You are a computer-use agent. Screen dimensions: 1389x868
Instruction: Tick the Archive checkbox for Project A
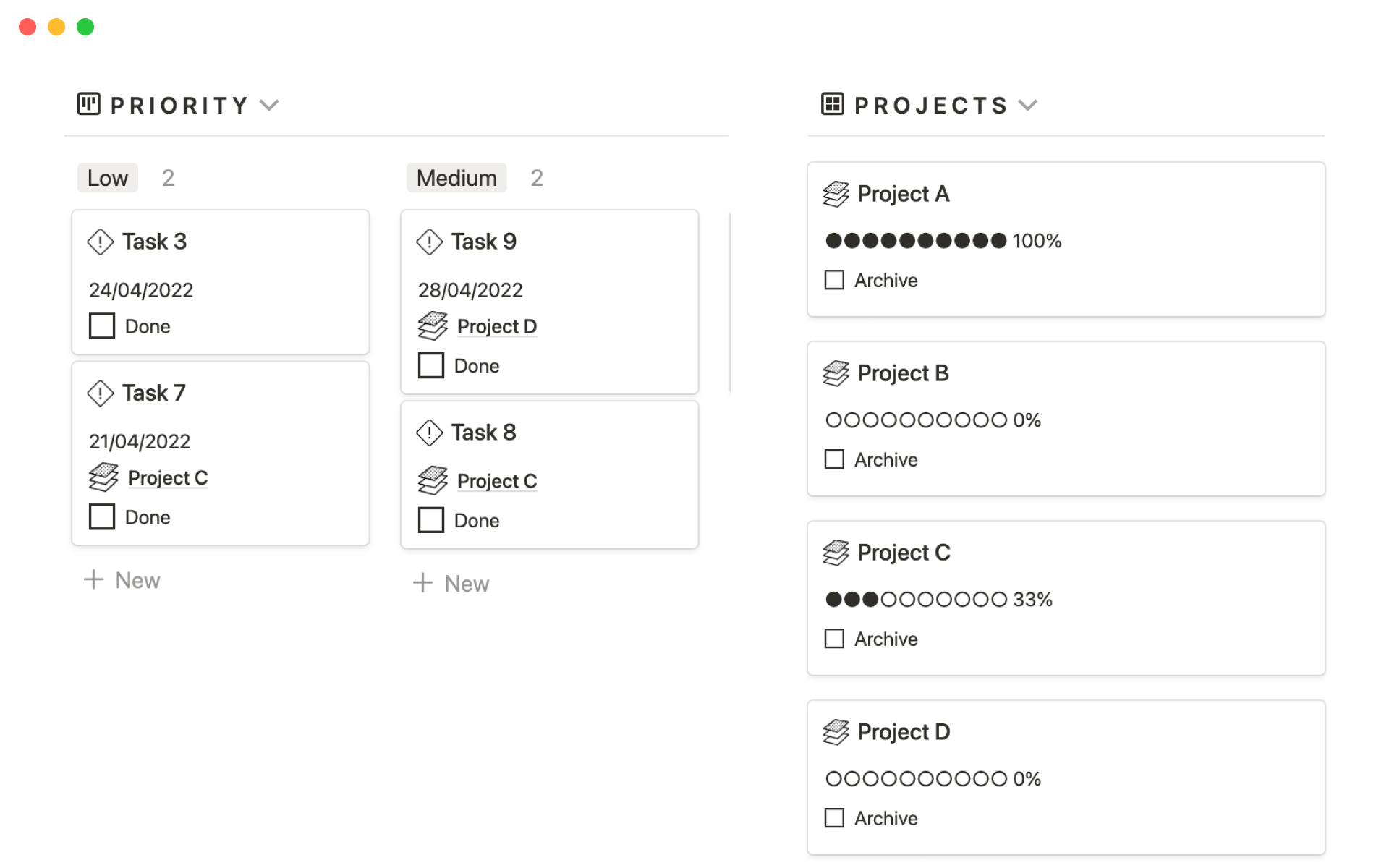834,280
